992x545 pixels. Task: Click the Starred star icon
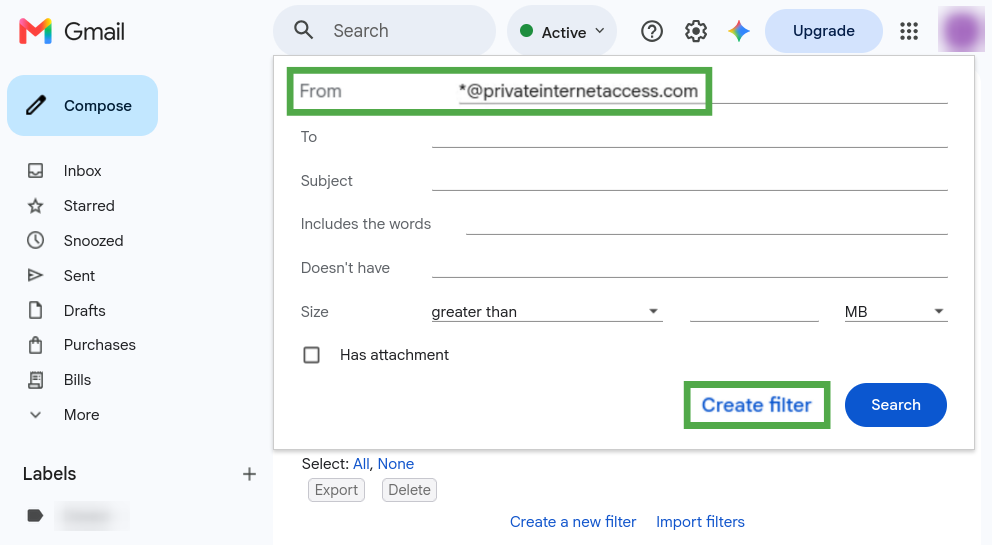click(x=35, y=206)
